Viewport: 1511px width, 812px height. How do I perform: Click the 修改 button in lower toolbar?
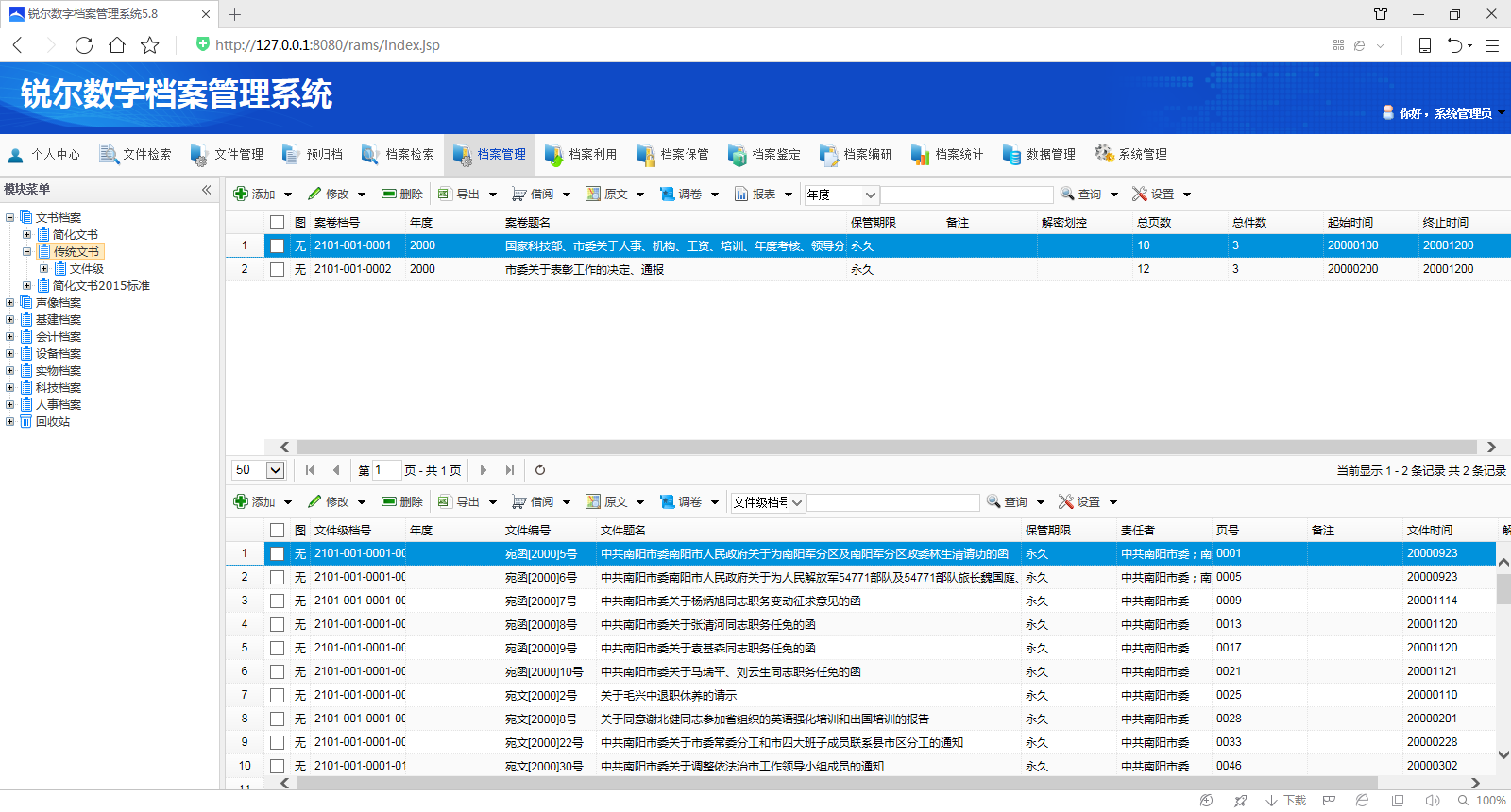coord(329,502)
